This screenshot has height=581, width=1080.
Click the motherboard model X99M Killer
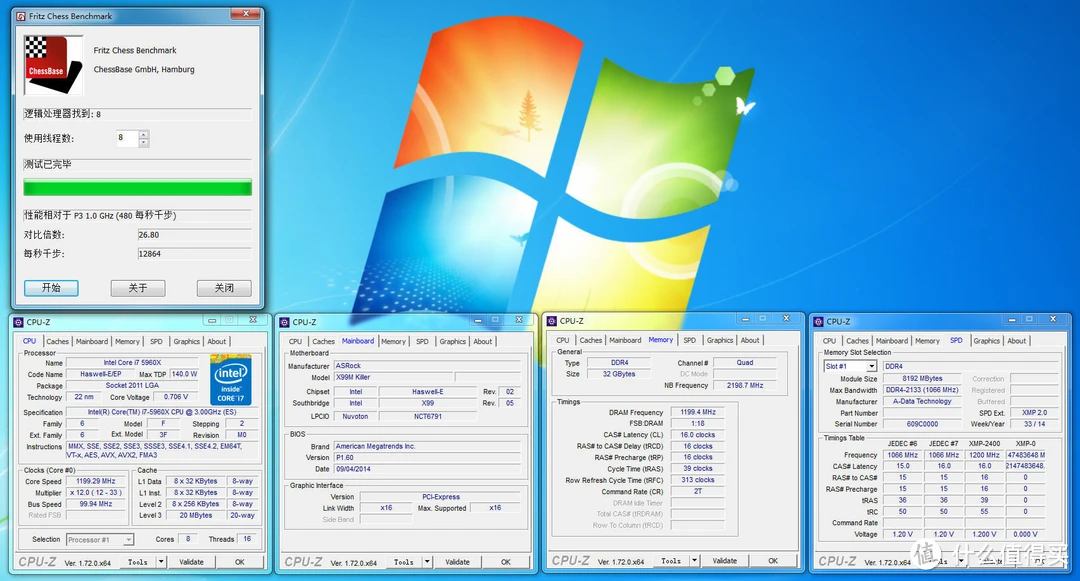393,377
